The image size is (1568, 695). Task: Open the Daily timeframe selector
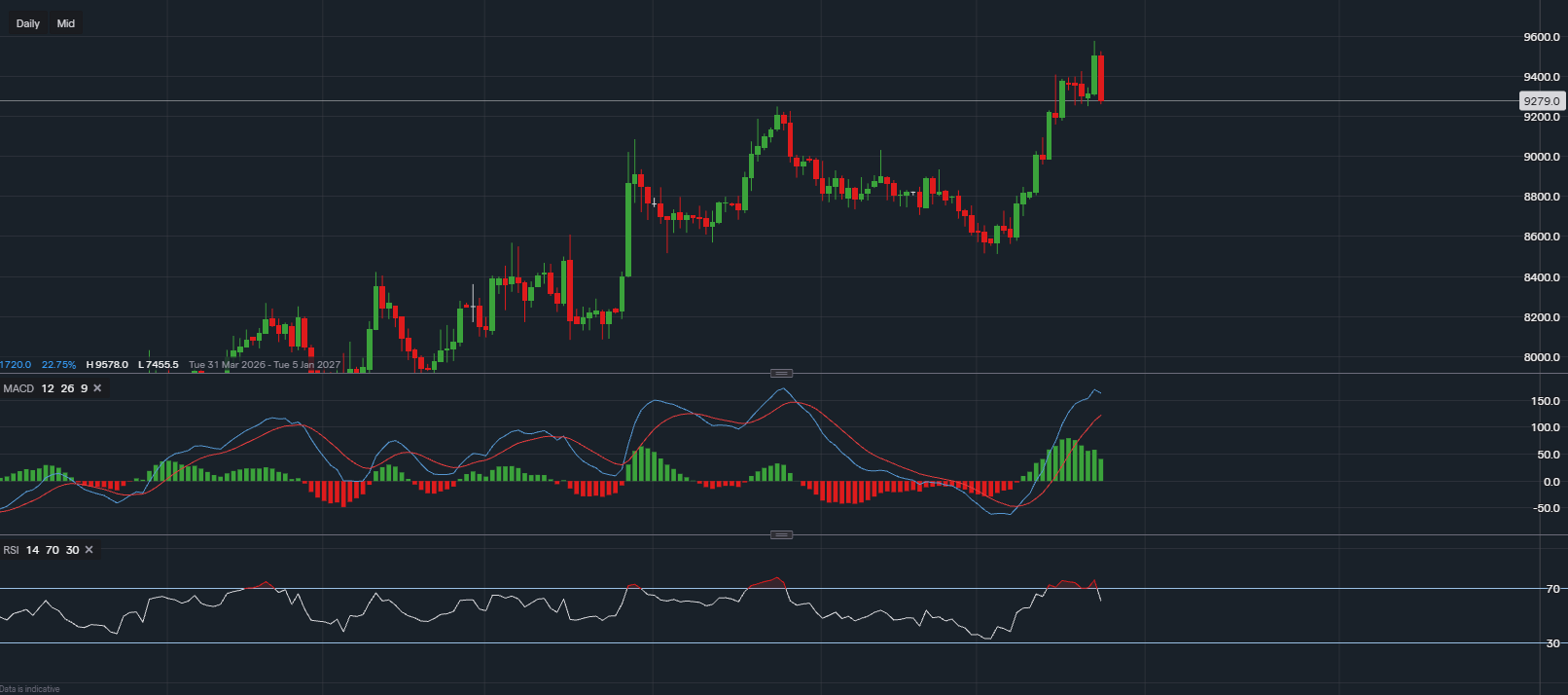(28, 23)
